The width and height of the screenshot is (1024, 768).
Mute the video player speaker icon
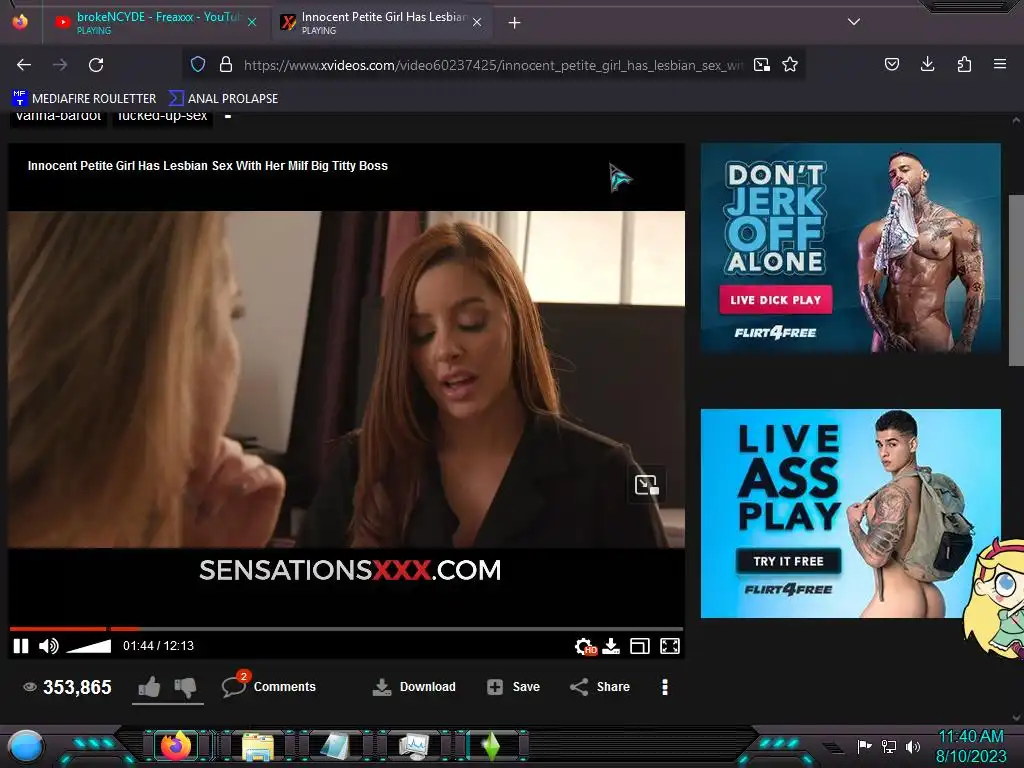pos(48,646)
